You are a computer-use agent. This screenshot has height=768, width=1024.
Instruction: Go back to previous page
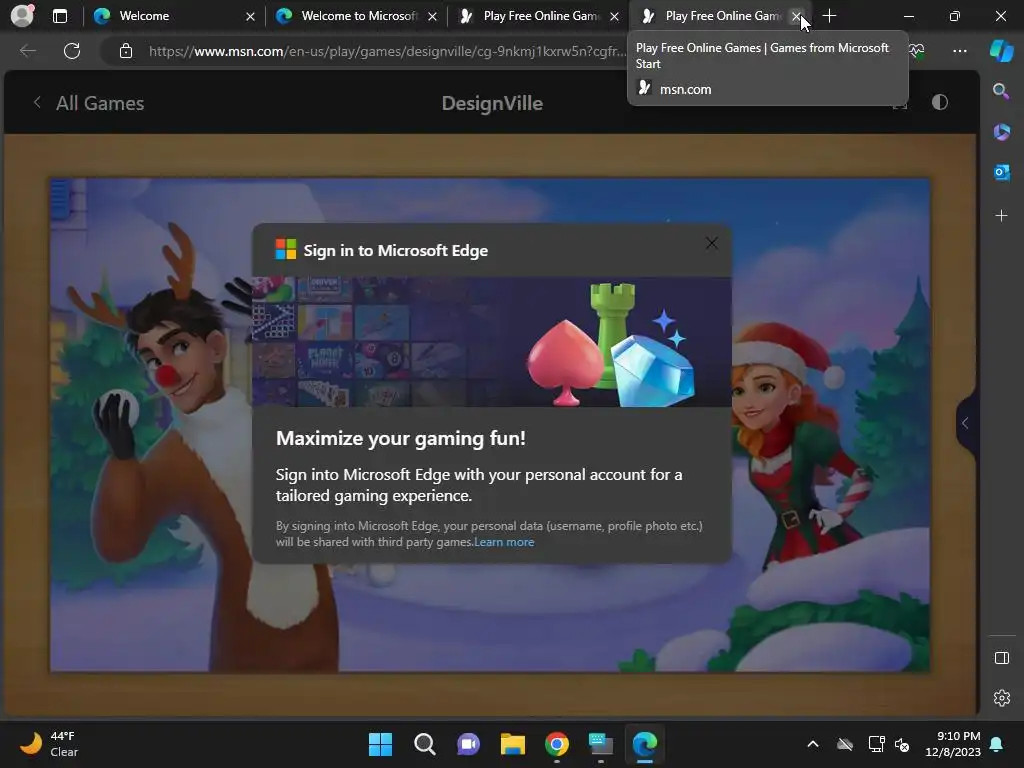click(x=28, y=50)
